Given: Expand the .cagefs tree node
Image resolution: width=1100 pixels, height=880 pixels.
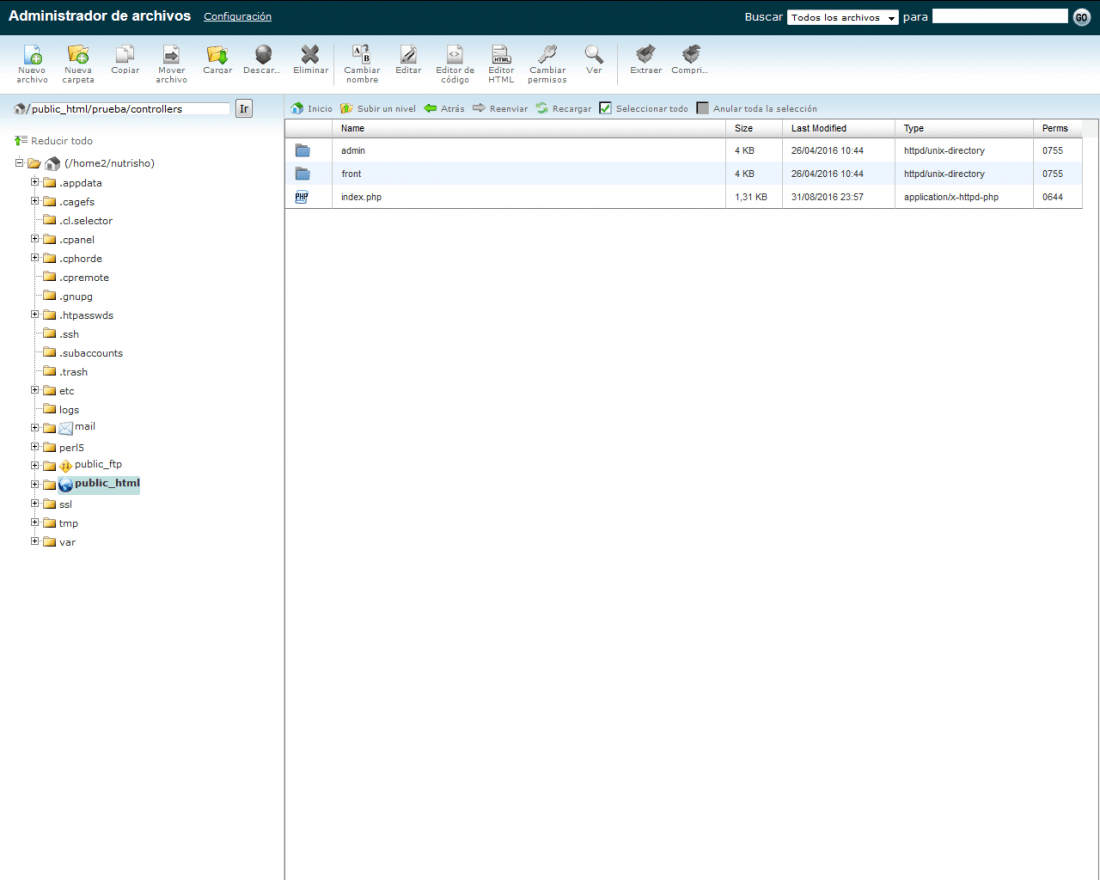Looking at the screenshot, I should (x=34, y=201).
